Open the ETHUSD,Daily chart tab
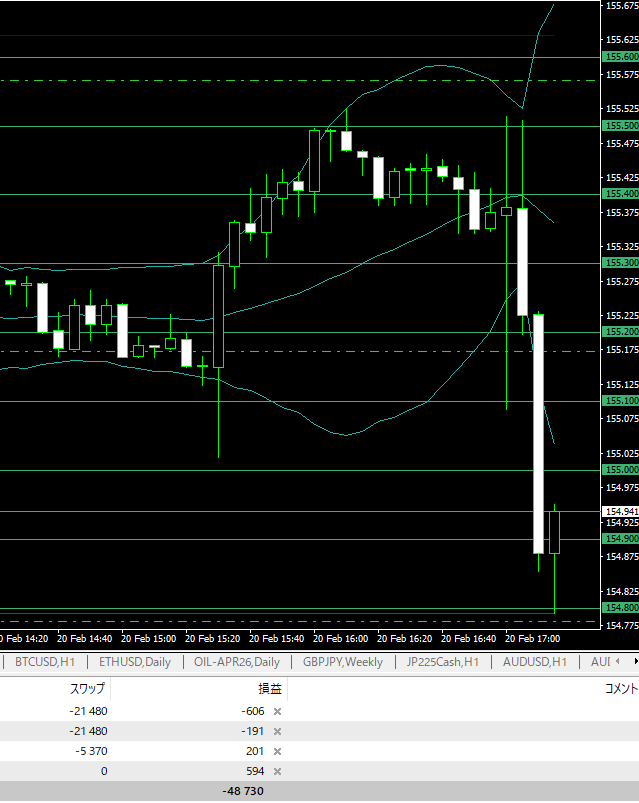This screenshot has height=803, width=639. tap(134, 662)
